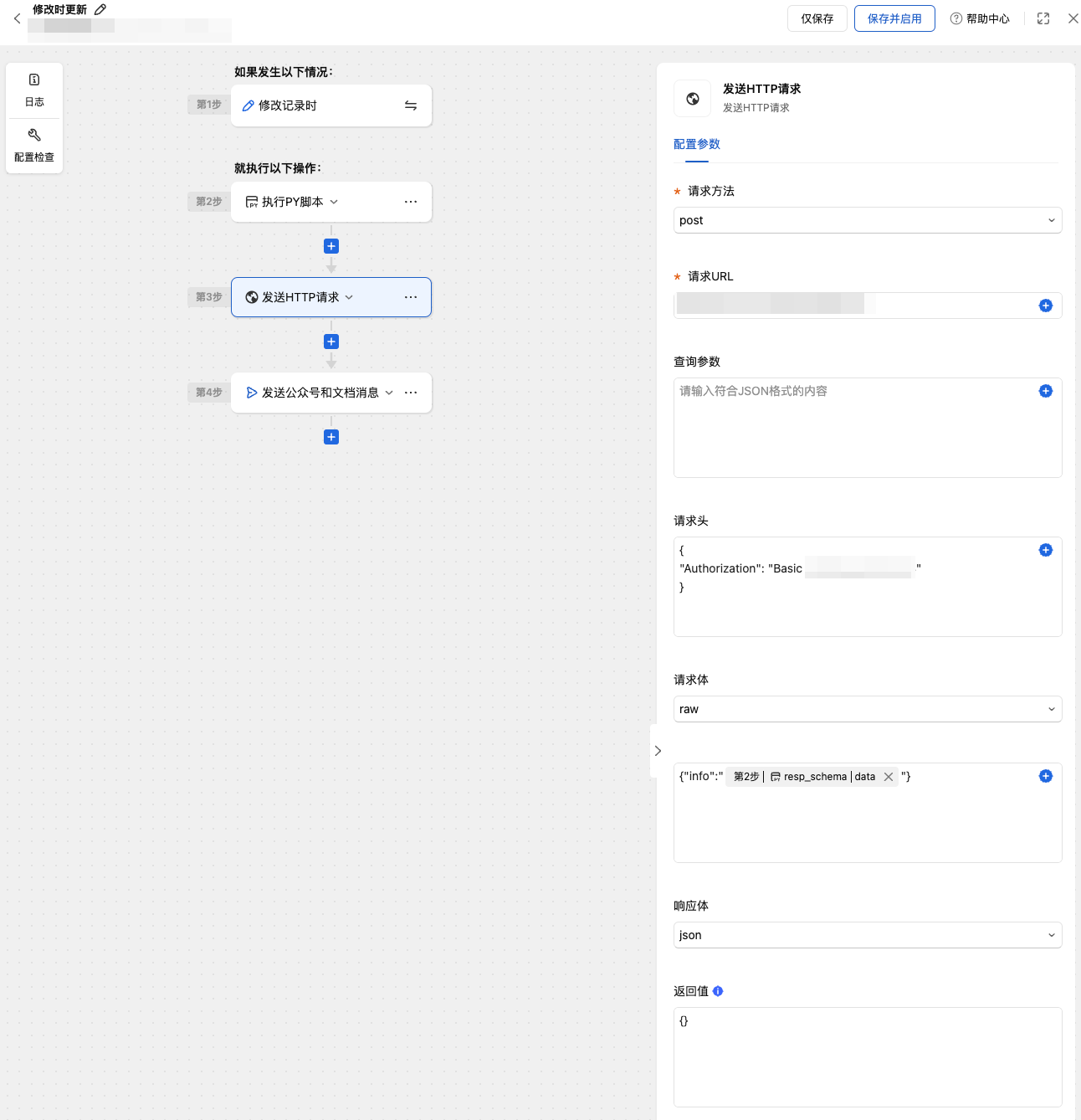Select the 配置参数 tab
The width and height of the screenshot is (1081, 1120).
coord(697,144)
